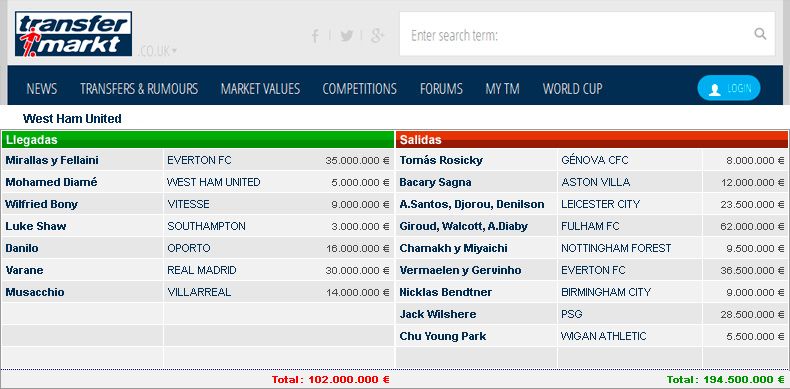Go to the Competitions menu
The image size is (790, 389).
tap(360, 89)
